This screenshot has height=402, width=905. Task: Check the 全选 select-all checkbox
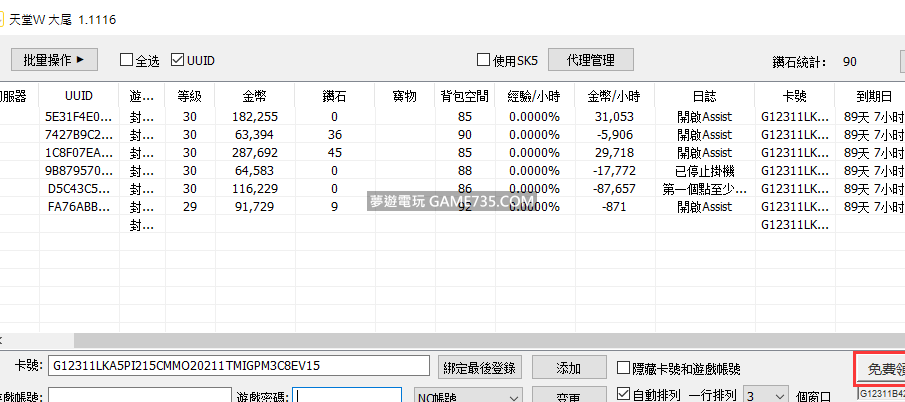[127, 61]
